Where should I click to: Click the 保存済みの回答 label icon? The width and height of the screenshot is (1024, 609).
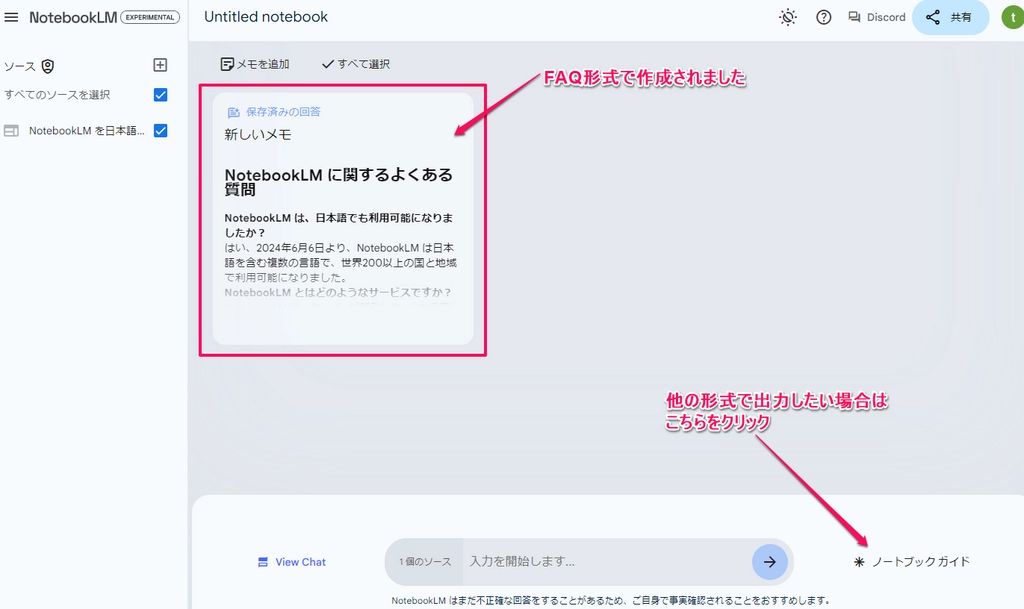233,112
